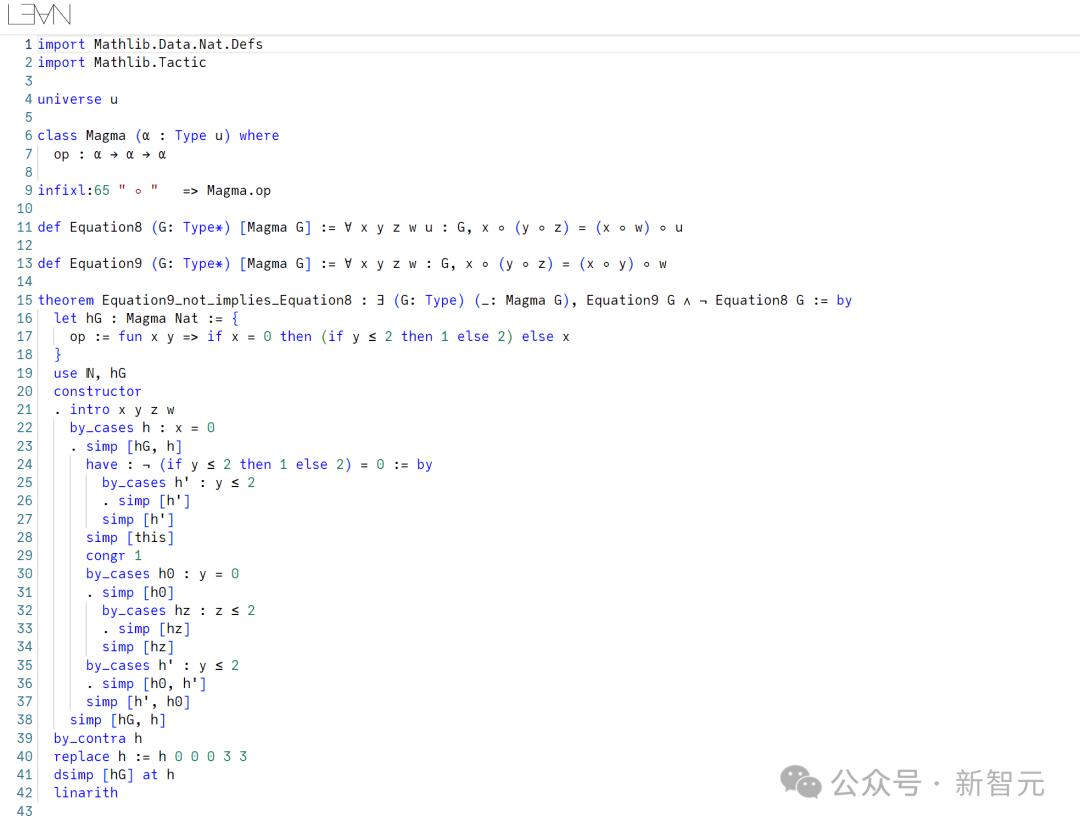Select line number 1 in the gutter
This screenshot has height=827, width=1080.
(x=28, y=44)
